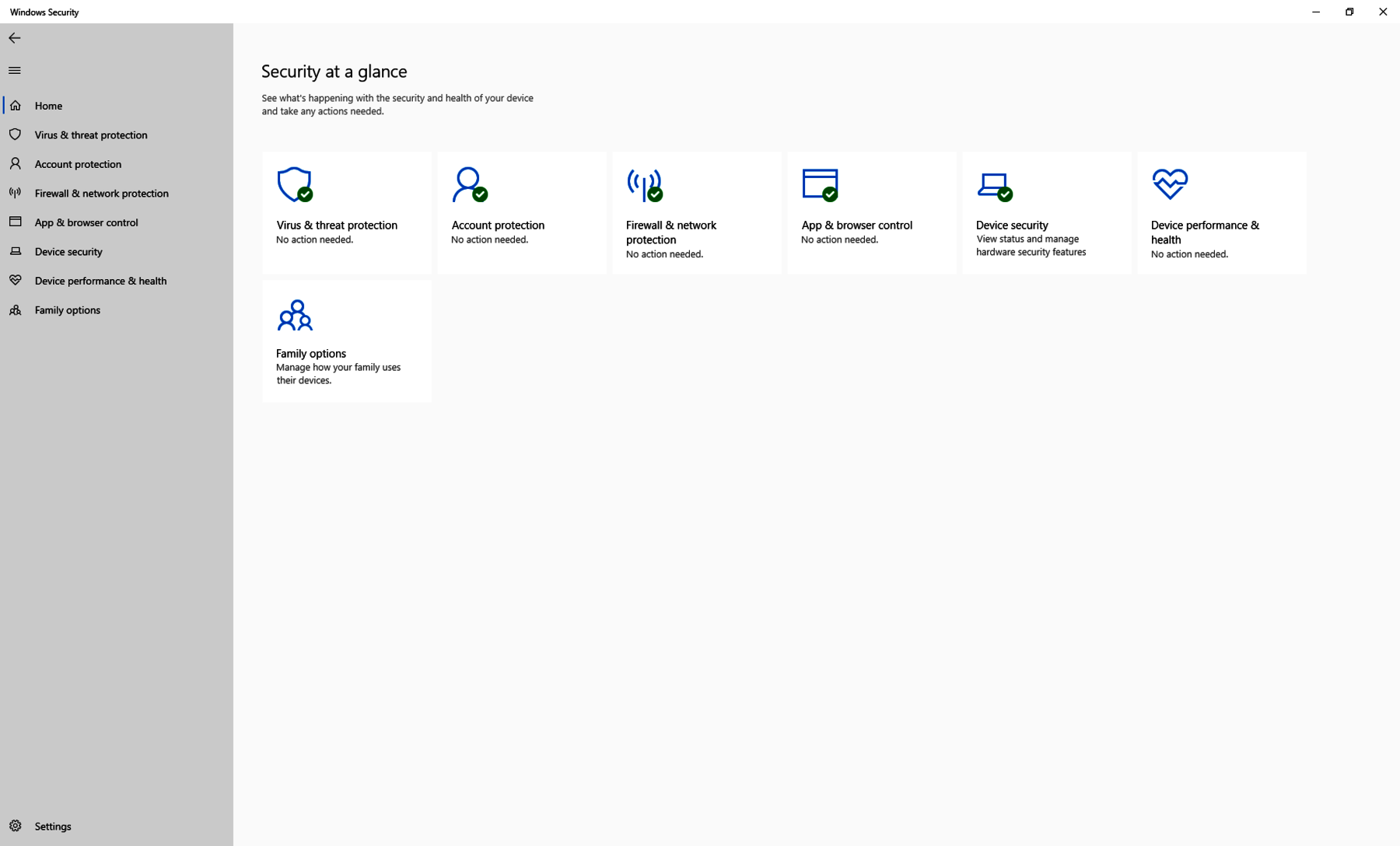Choose Family options in the sidebar
The width and height of the screenshot is (1400, 846).
tap(67, 310)
